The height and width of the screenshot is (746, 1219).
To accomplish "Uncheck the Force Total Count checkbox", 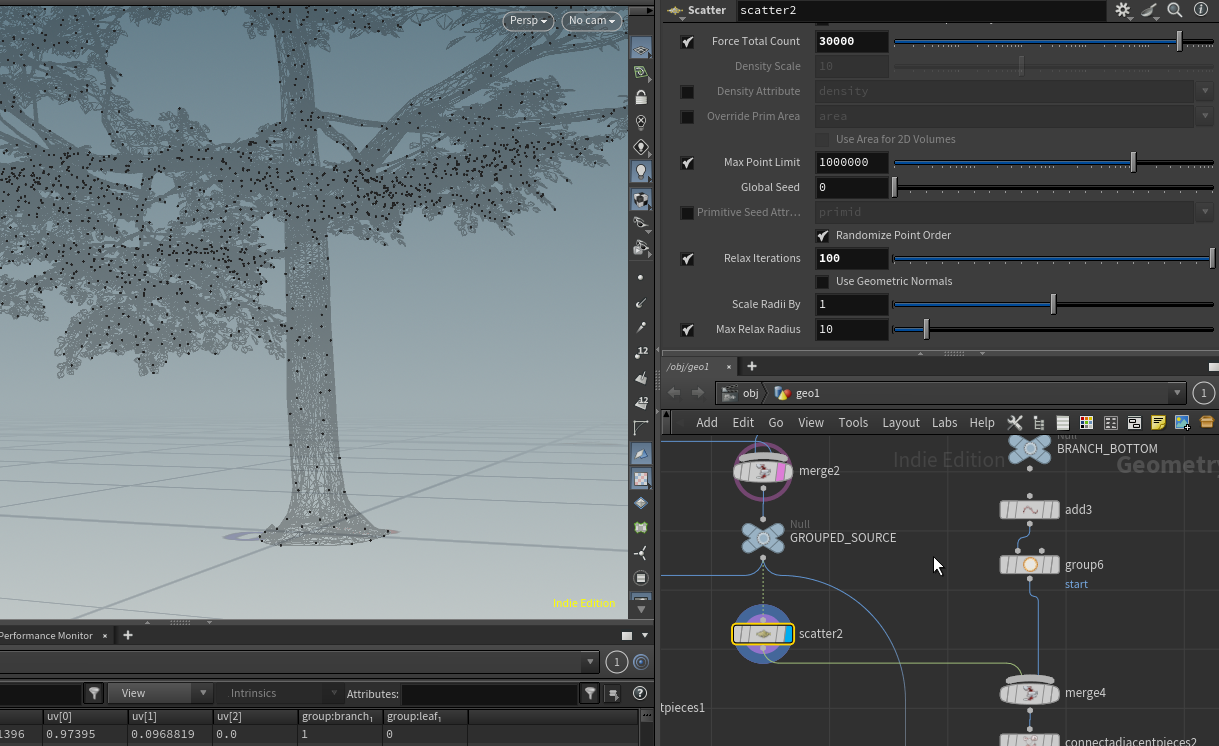I will (687, 42).
